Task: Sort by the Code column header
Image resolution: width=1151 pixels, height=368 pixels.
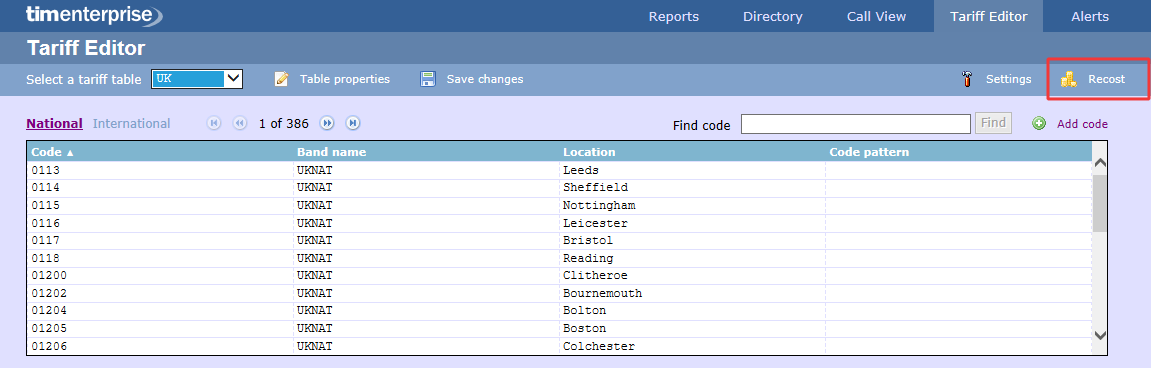Action: coord(53,152)
